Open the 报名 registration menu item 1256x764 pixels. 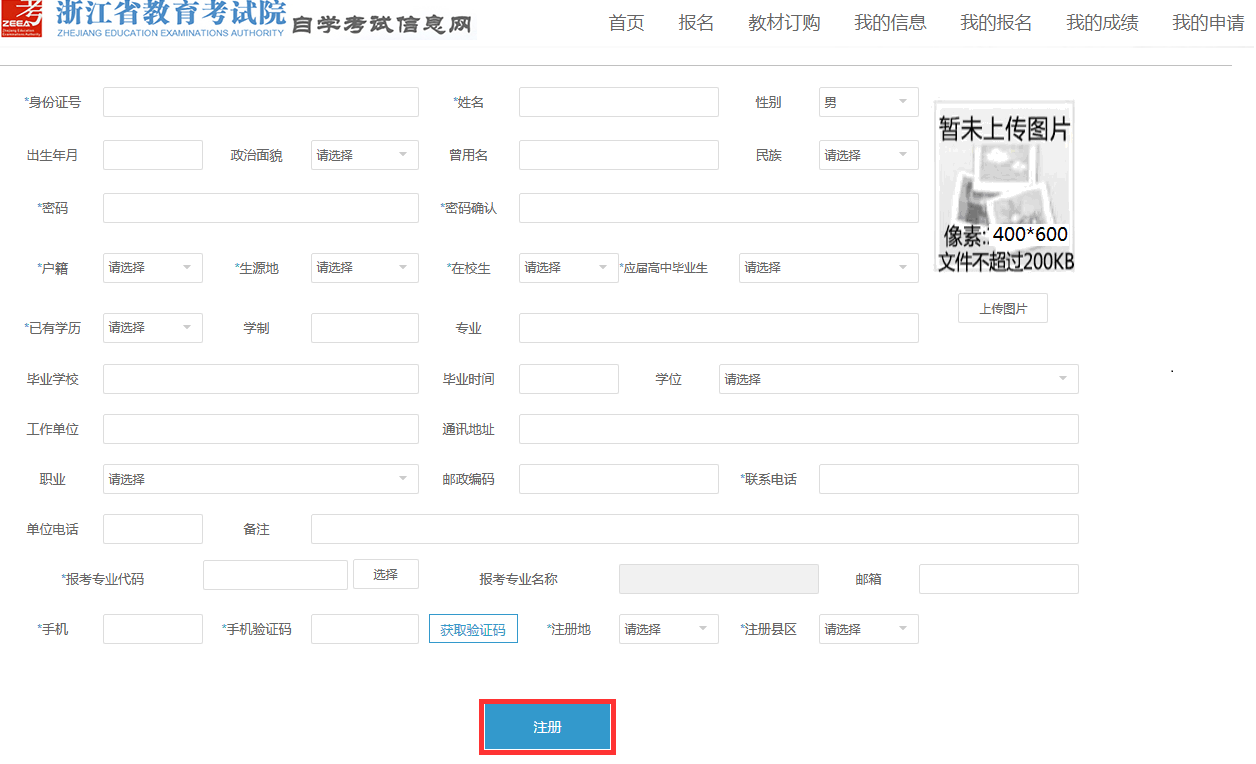tap(696, 22)
